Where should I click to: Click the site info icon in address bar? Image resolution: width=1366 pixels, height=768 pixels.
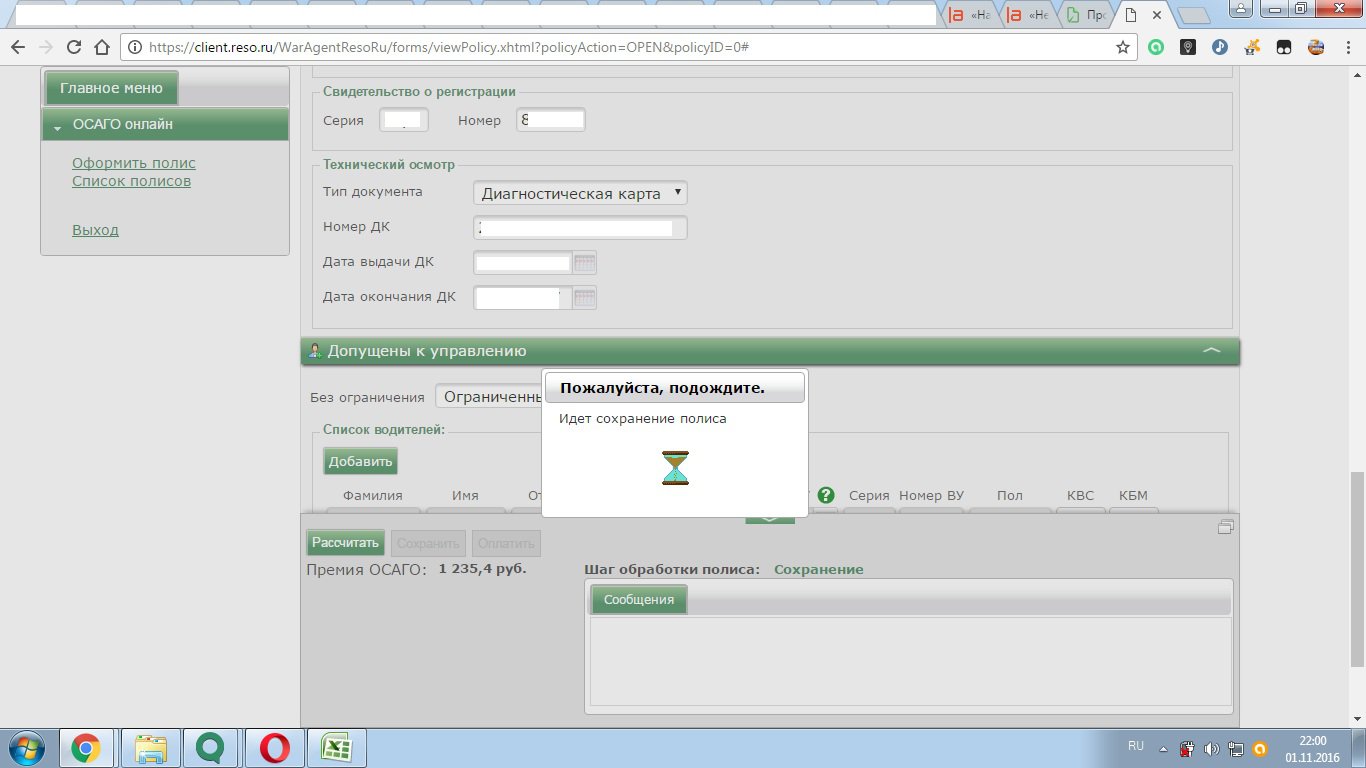pyautogui.click(x=133, y=47)
